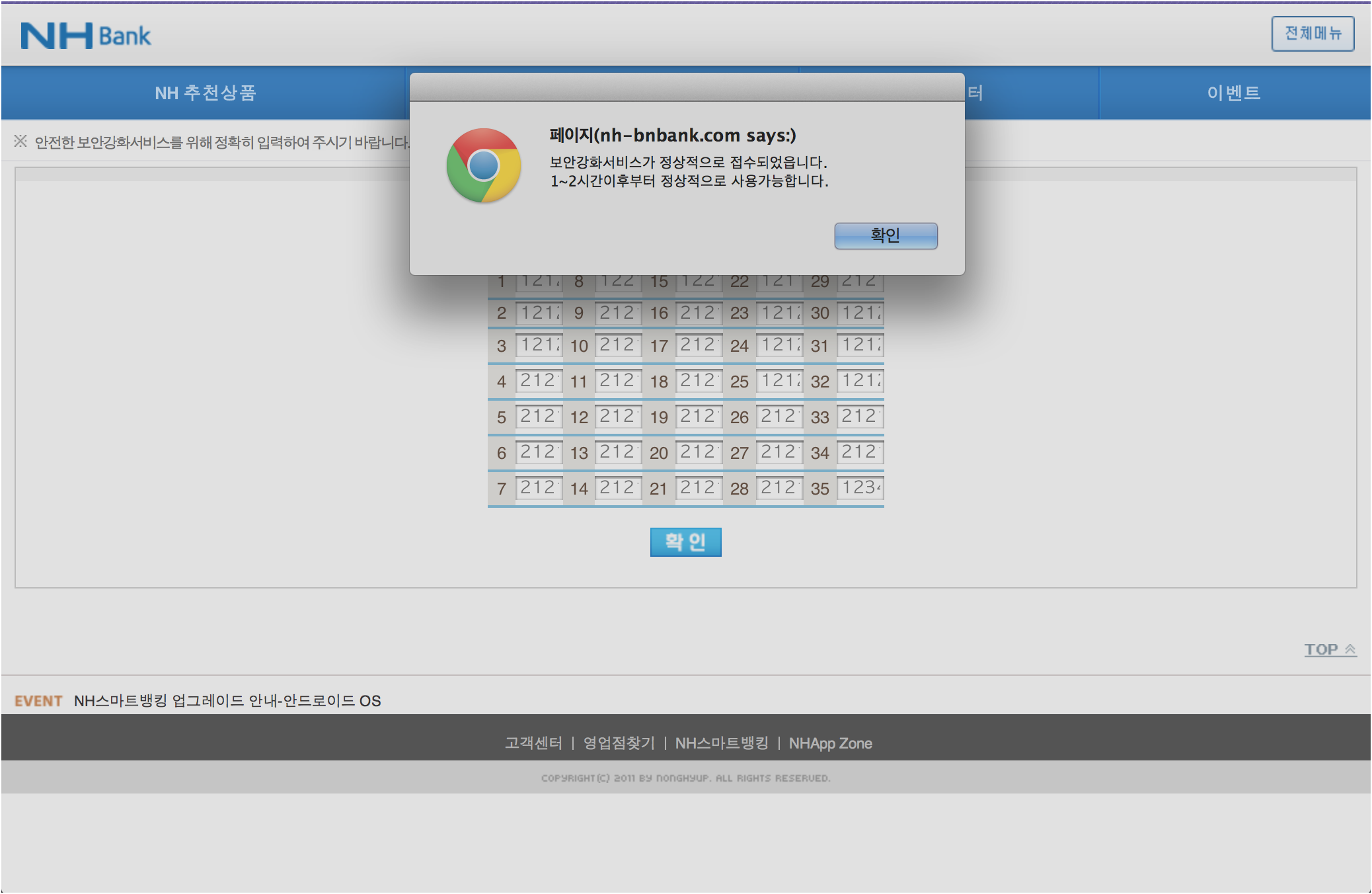Focus security card field number 4
The image size is (1372, 894).
click(x=539, y=381)
